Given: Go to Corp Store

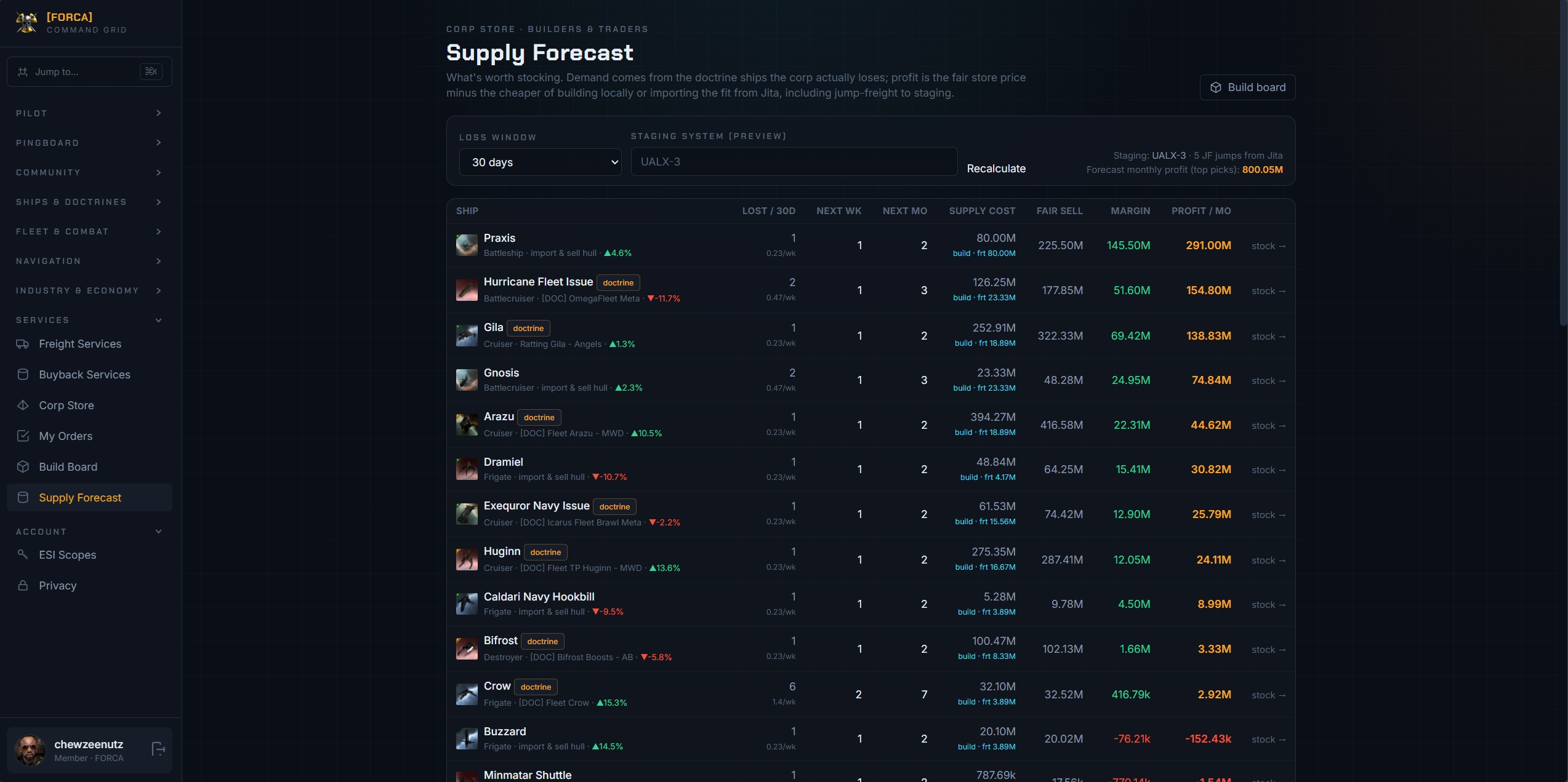Looking at the screenshot, I should pyautogui.click(x=89, y=405).
